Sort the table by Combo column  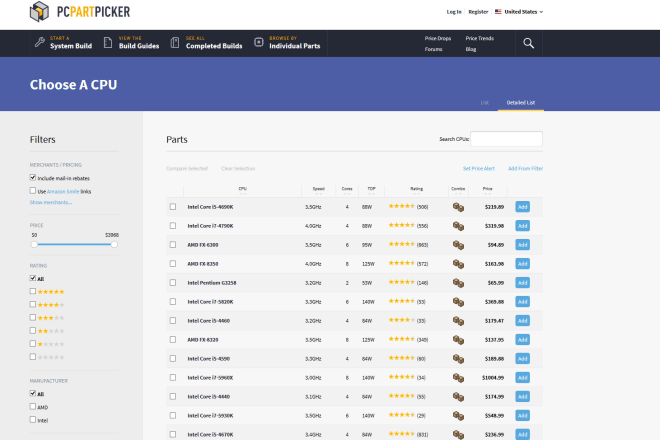click(458, 190)
